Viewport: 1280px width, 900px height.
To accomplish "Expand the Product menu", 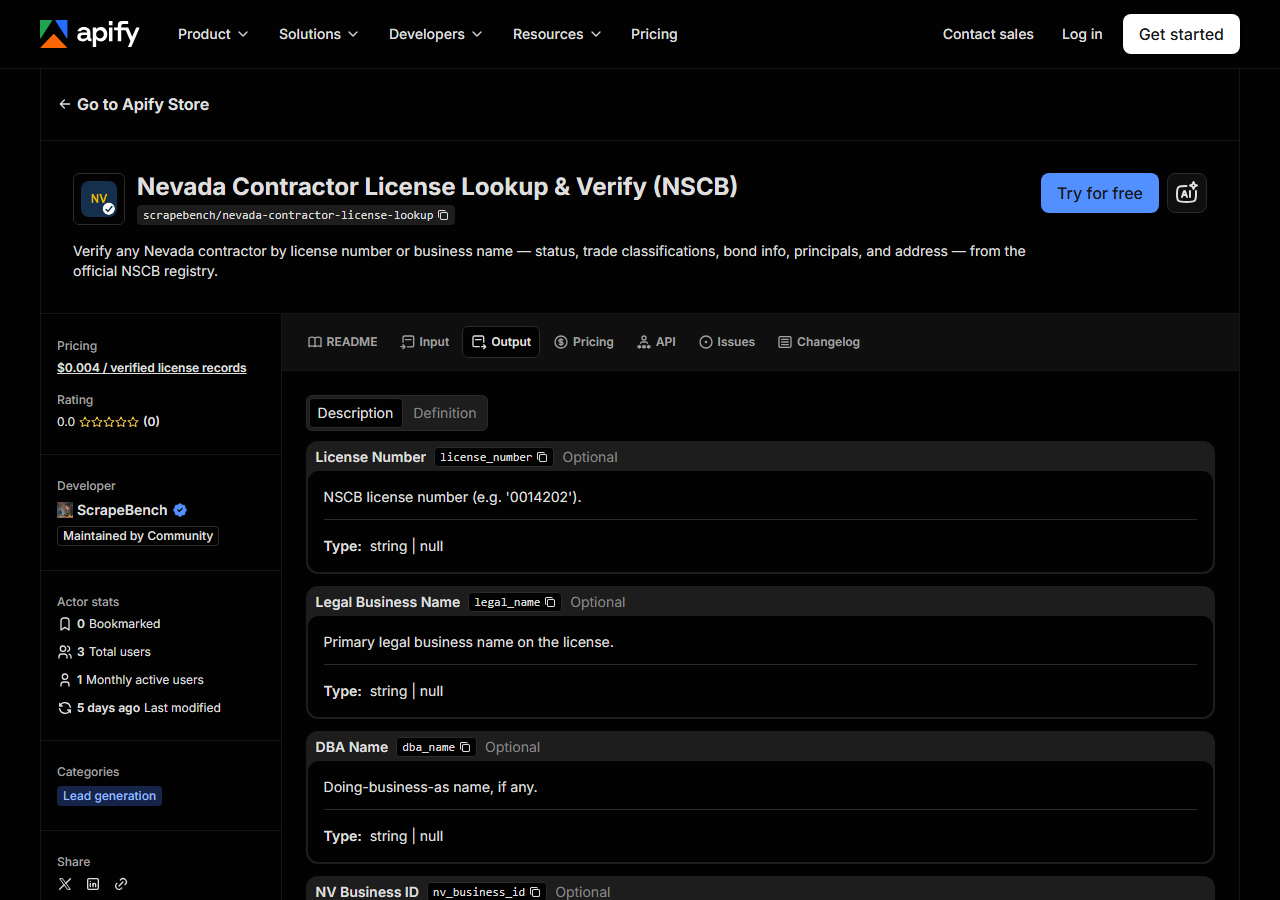I will tap(213, 34).
